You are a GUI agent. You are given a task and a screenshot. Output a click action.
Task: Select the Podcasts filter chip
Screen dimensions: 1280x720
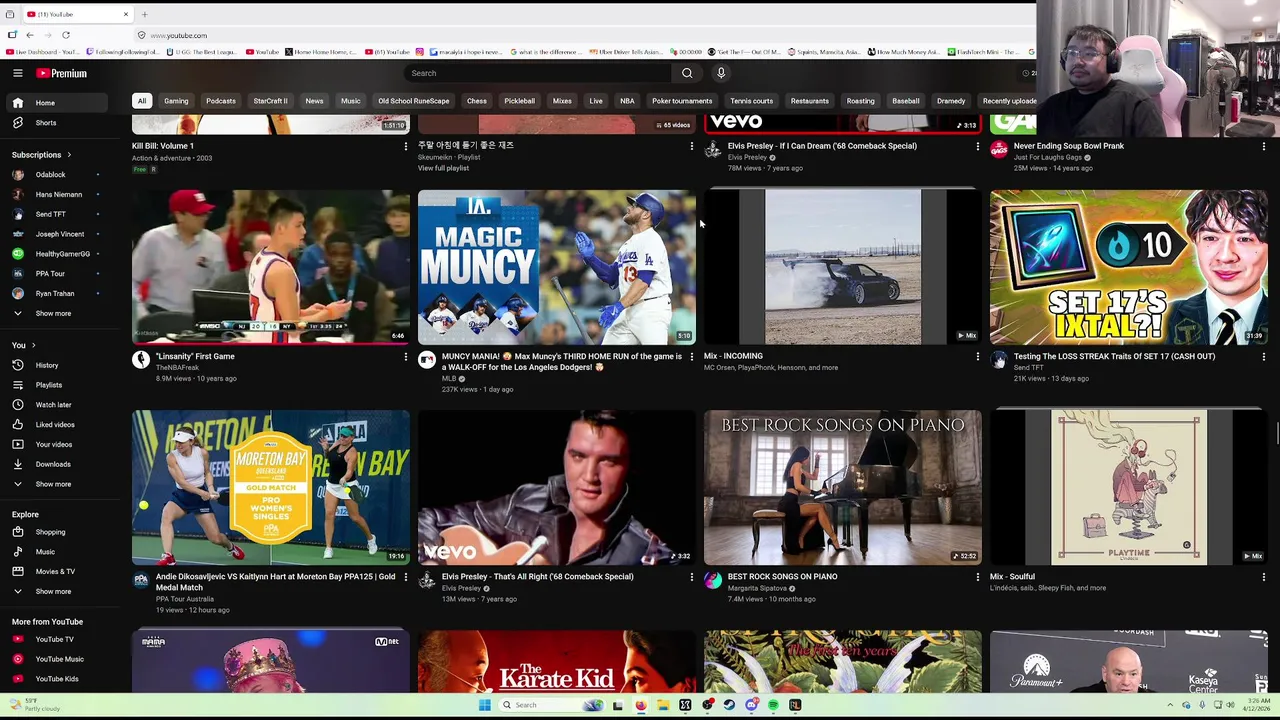[x=221, y=101]
